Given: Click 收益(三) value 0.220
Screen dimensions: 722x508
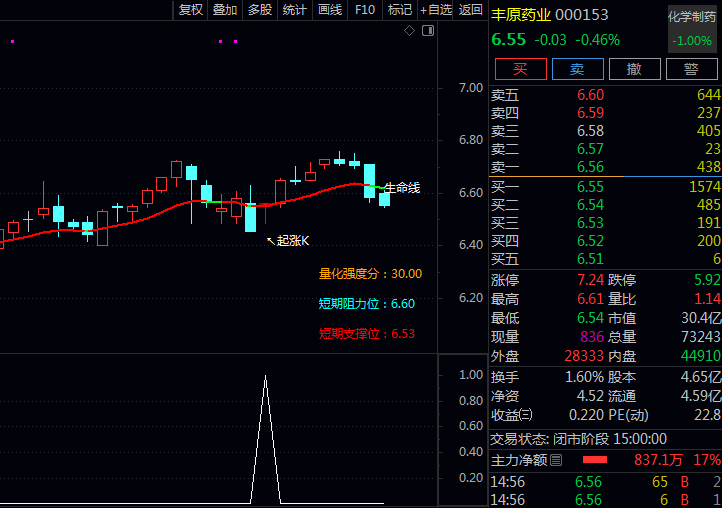Looking at the screenshot, I should pyautogui.click(x=586, y=415).
